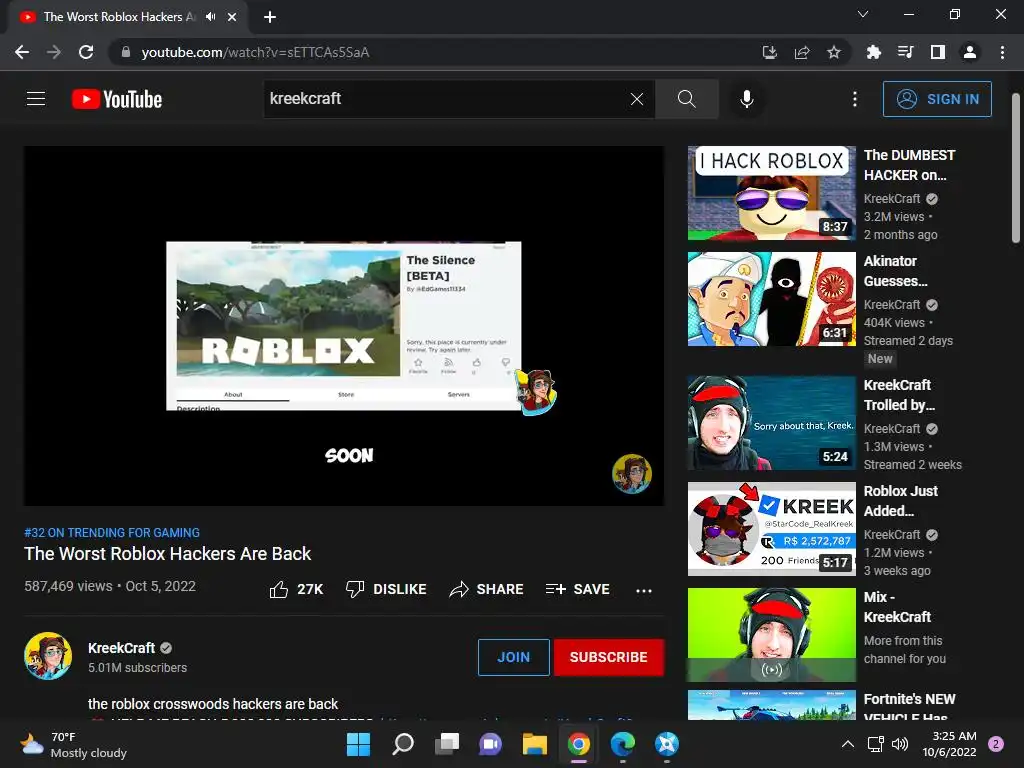Open the Fortnite's NEW VEHICLE video title
This screenshot has height=768, width=1024.
pos(909,709)
